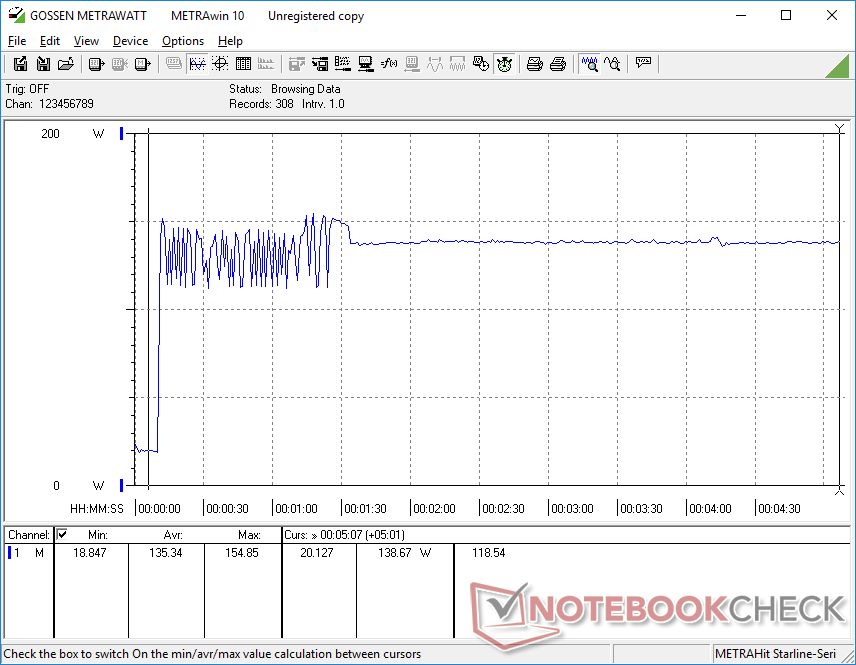Open the Edit menu
The width and height of the screenshot is (856, 665).
click(x=50, y=41)
